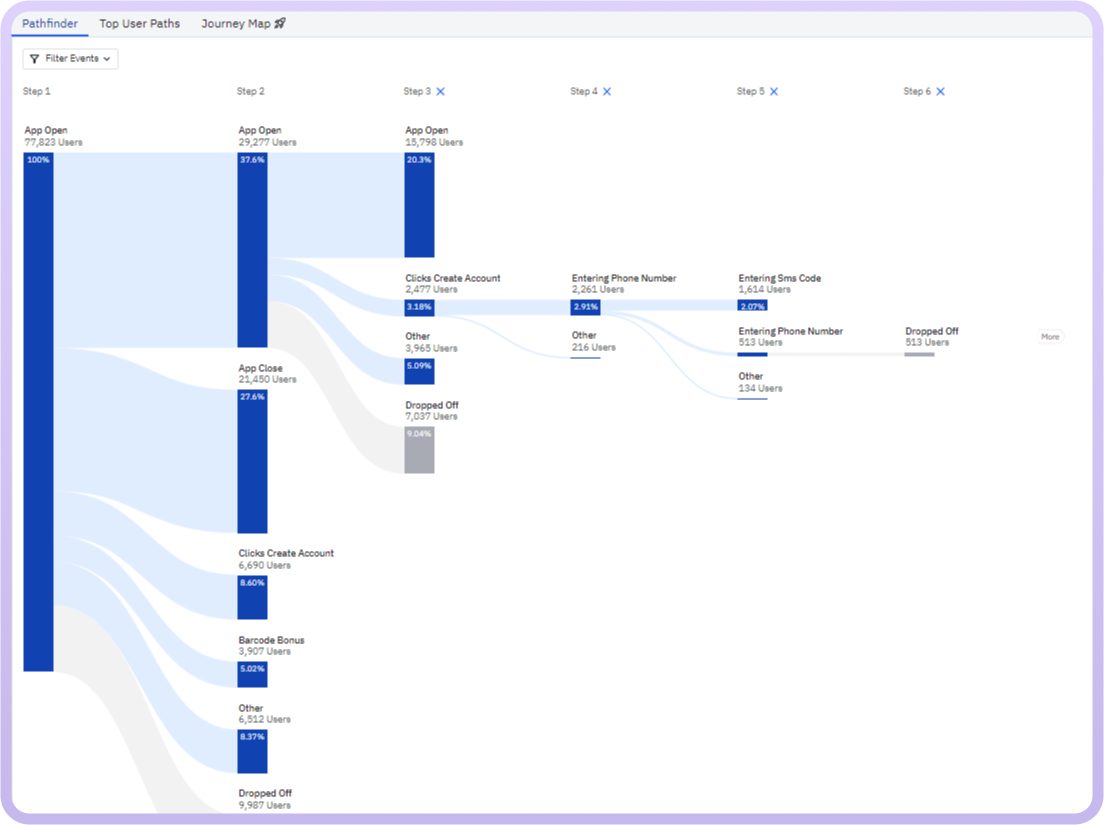1104x825 pixels.
Task: Select the Pathfinder tab
Action: tap(50, 23)
